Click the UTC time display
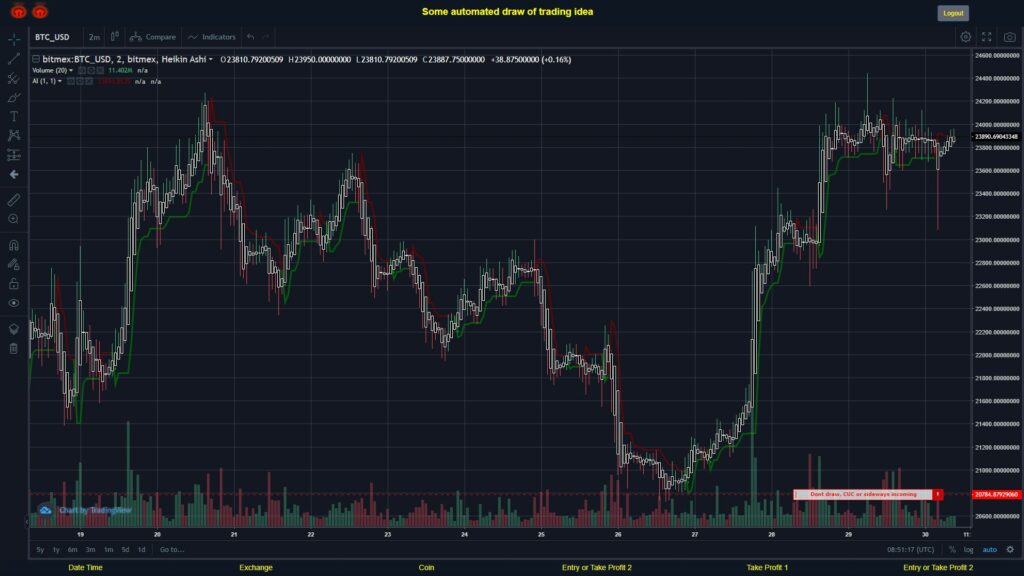This screenshot has height=576, width=1024. tap(910, 550)
